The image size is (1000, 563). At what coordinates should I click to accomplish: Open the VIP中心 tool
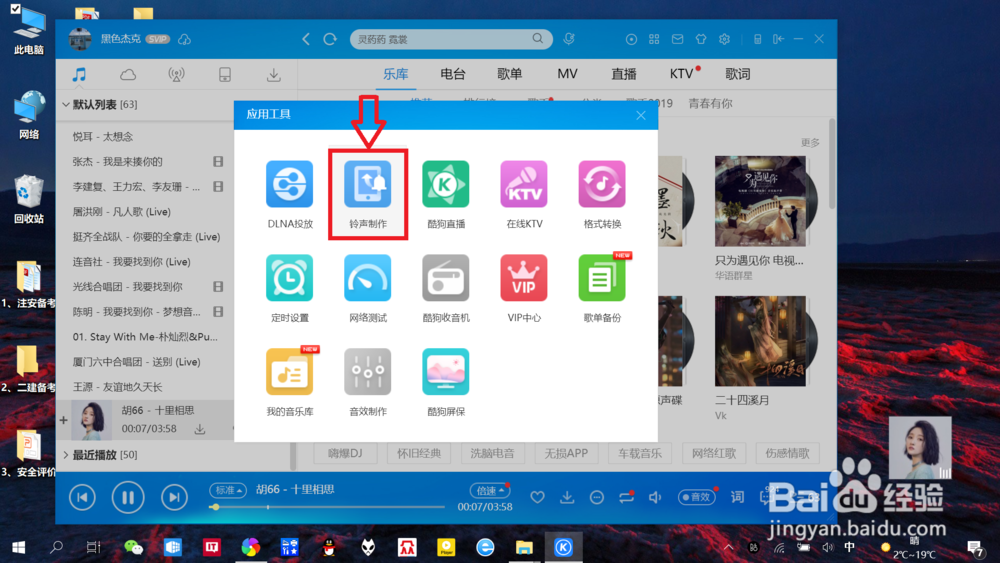click(524, 288)
